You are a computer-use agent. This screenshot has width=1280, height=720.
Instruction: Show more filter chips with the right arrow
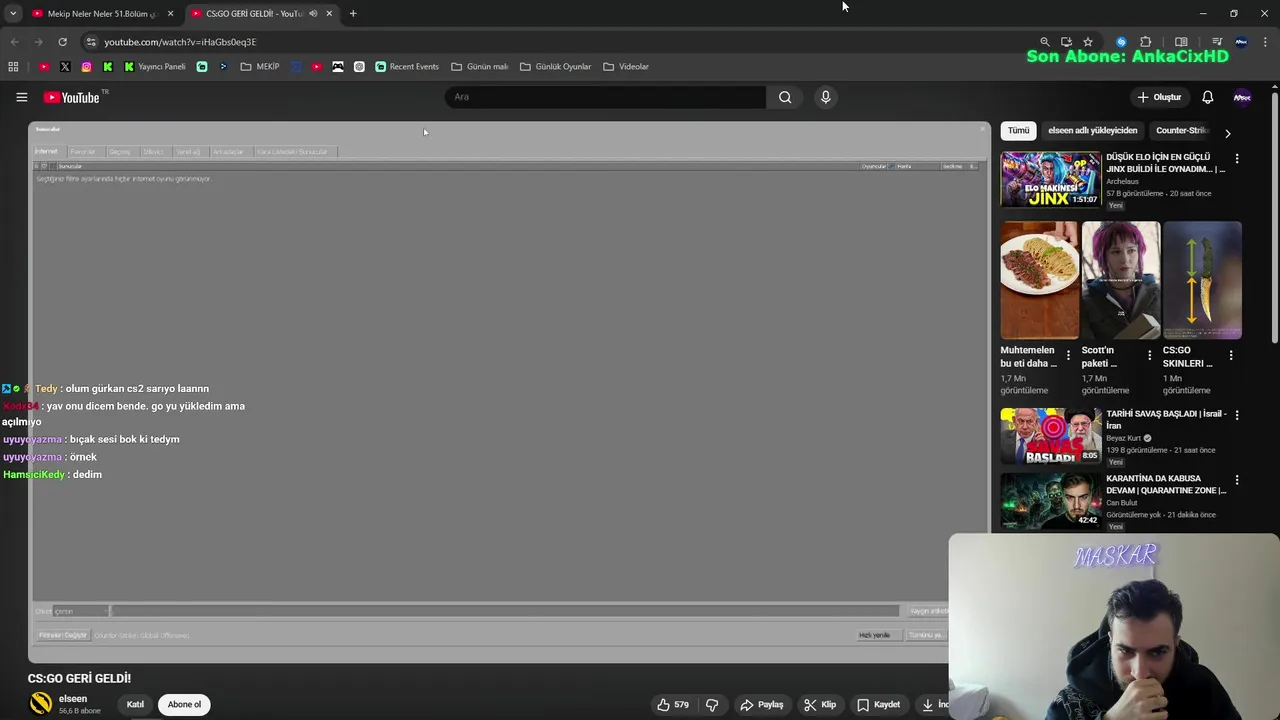tap(1227, 132)
